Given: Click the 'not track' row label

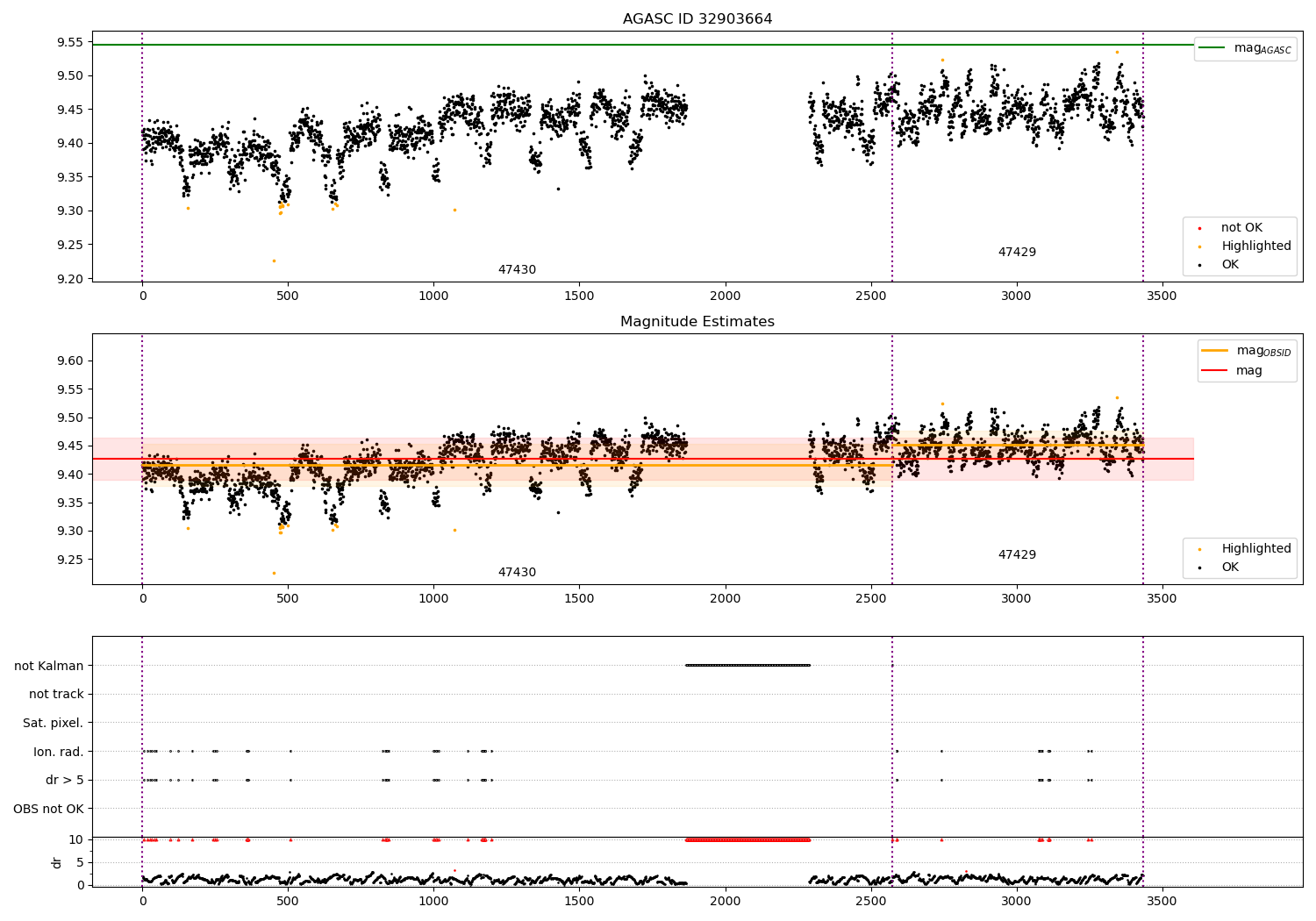Looking at the screenshot, I should (56, 695).
